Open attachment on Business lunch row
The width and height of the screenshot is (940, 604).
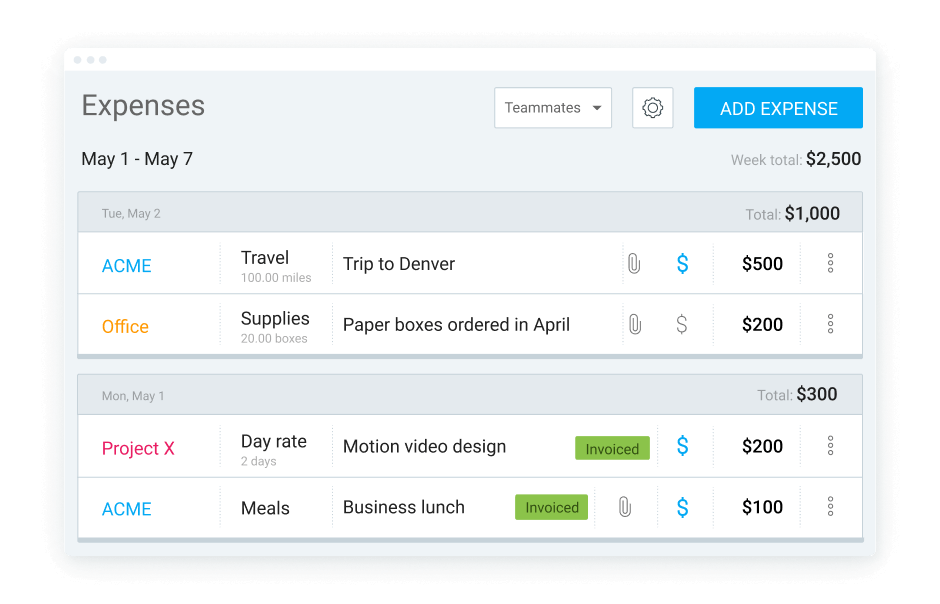coord(625,507)
